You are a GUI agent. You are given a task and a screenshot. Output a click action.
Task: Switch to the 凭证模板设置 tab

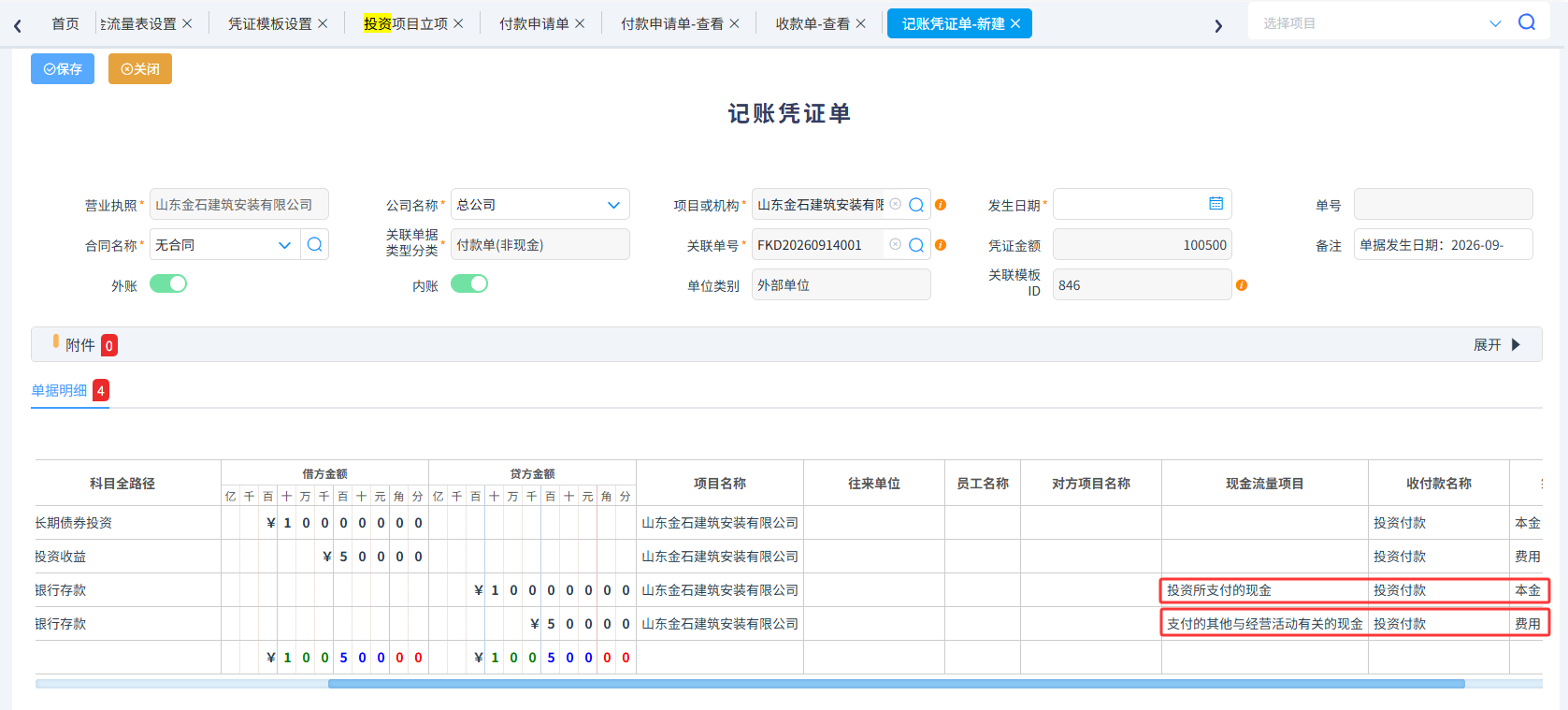coord(270,23)
